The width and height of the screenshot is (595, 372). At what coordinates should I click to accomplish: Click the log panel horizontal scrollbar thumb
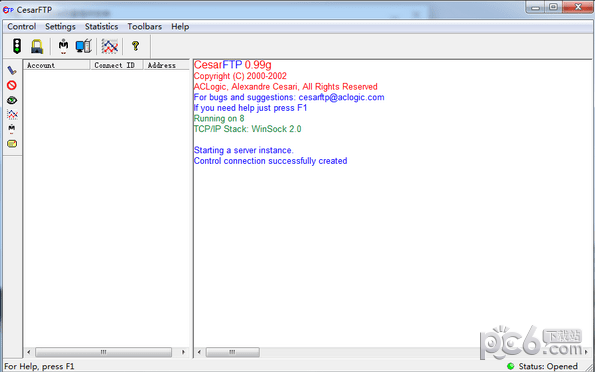tap(233, 352)
